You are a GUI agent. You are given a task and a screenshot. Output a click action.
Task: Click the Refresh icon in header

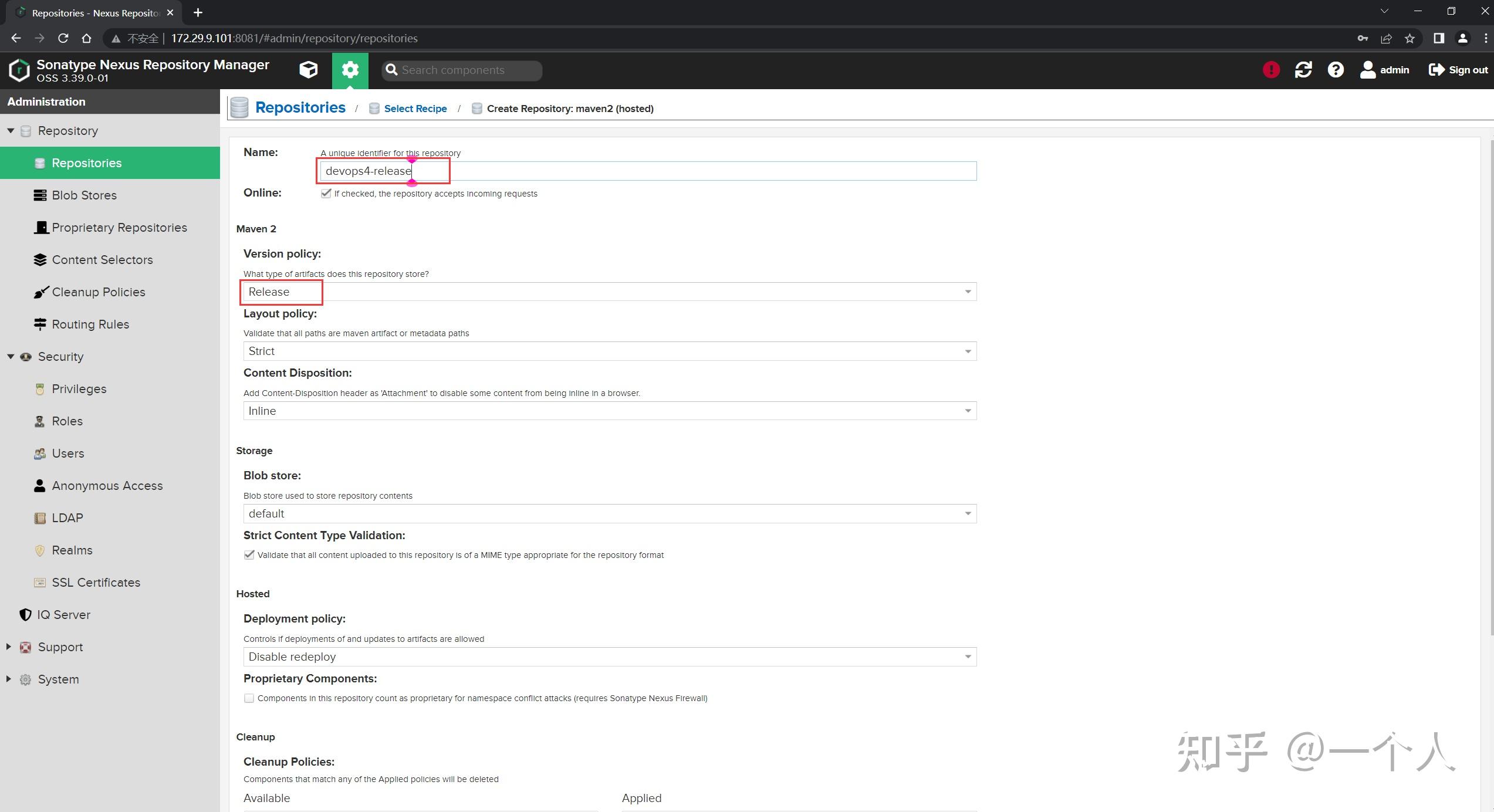coord(1303,70)
